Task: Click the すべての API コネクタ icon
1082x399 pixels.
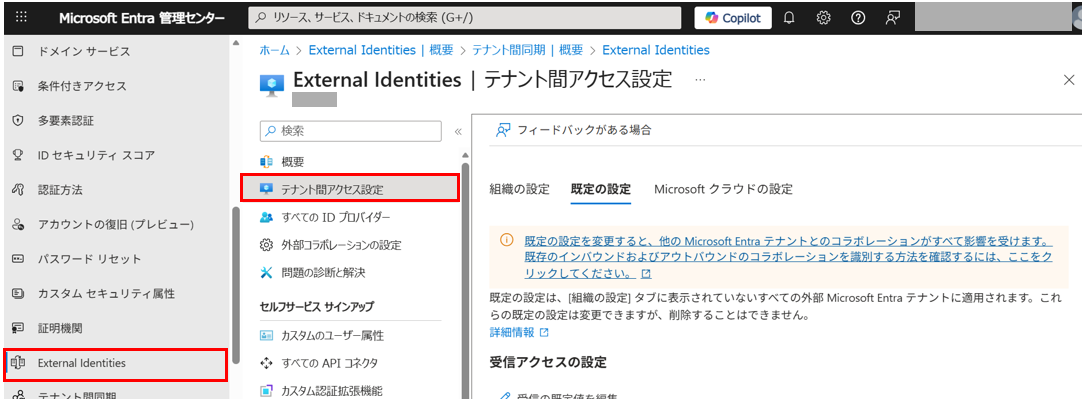Action: [x=266, y=363]
